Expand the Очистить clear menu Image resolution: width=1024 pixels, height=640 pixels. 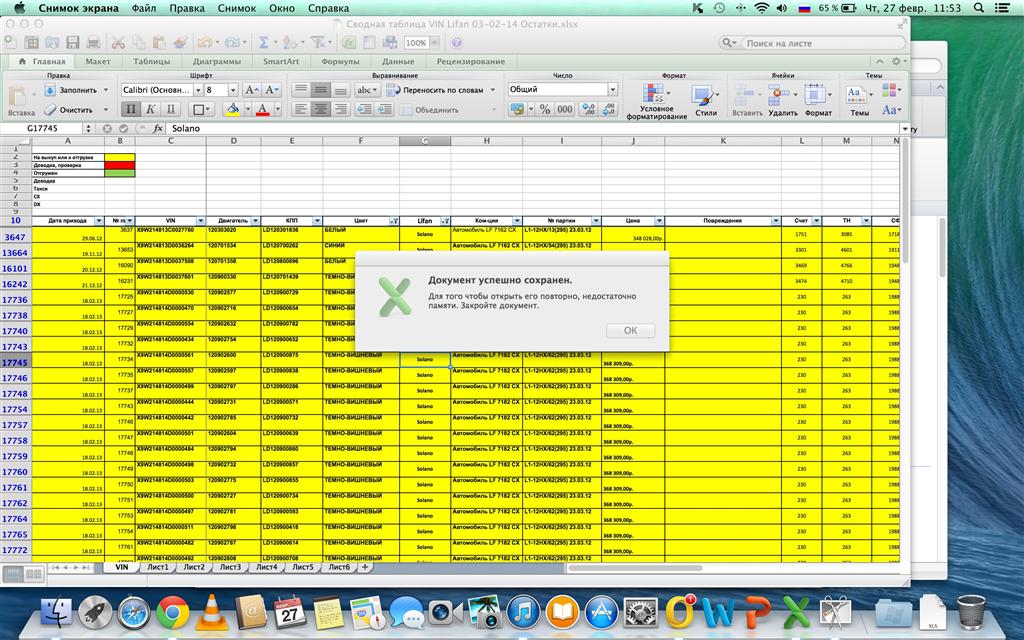coord(106,110)
